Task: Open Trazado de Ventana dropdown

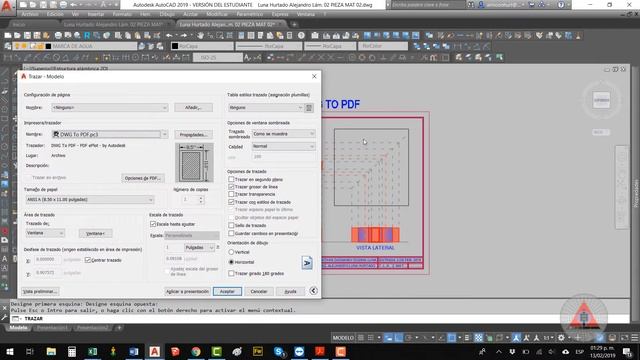Action: point(45,233)
